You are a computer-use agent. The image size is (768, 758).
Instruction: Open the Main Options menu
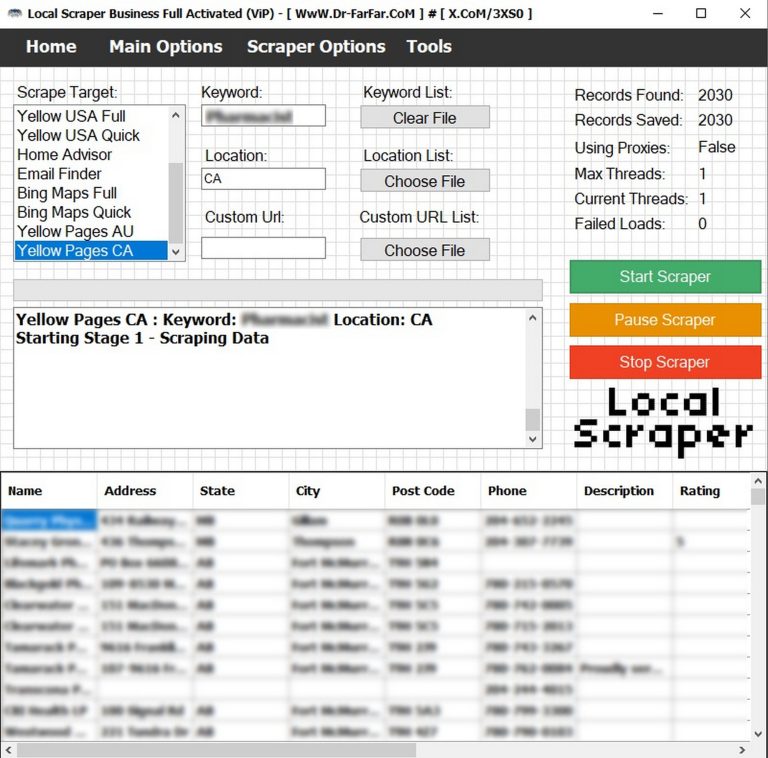166,47
